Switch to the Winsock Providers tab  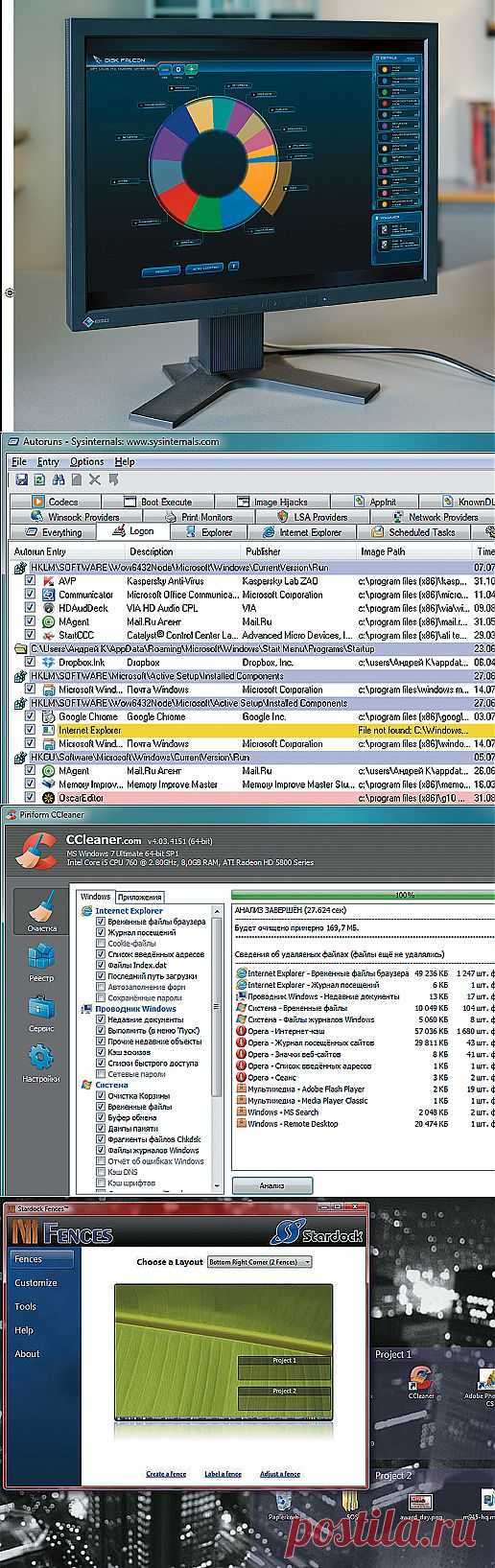(75, 517)
